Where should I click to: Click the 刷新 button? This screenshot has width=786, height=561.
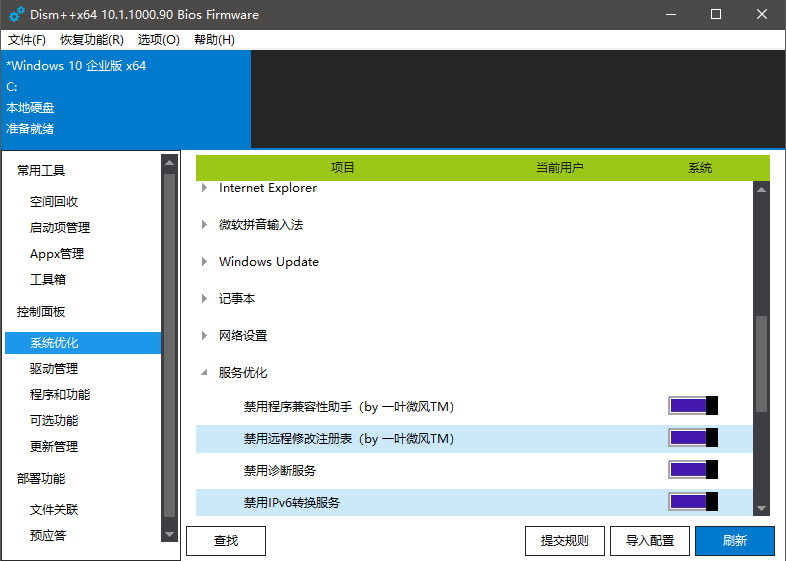735,540
